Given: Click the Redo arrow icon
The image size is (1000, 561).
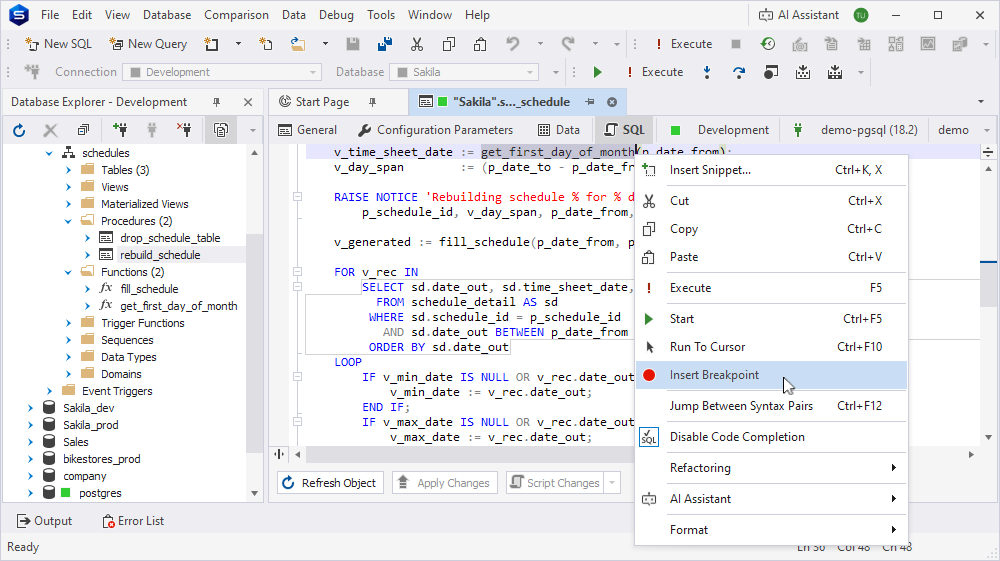Looking at the screenshot, I should [568, 44].
